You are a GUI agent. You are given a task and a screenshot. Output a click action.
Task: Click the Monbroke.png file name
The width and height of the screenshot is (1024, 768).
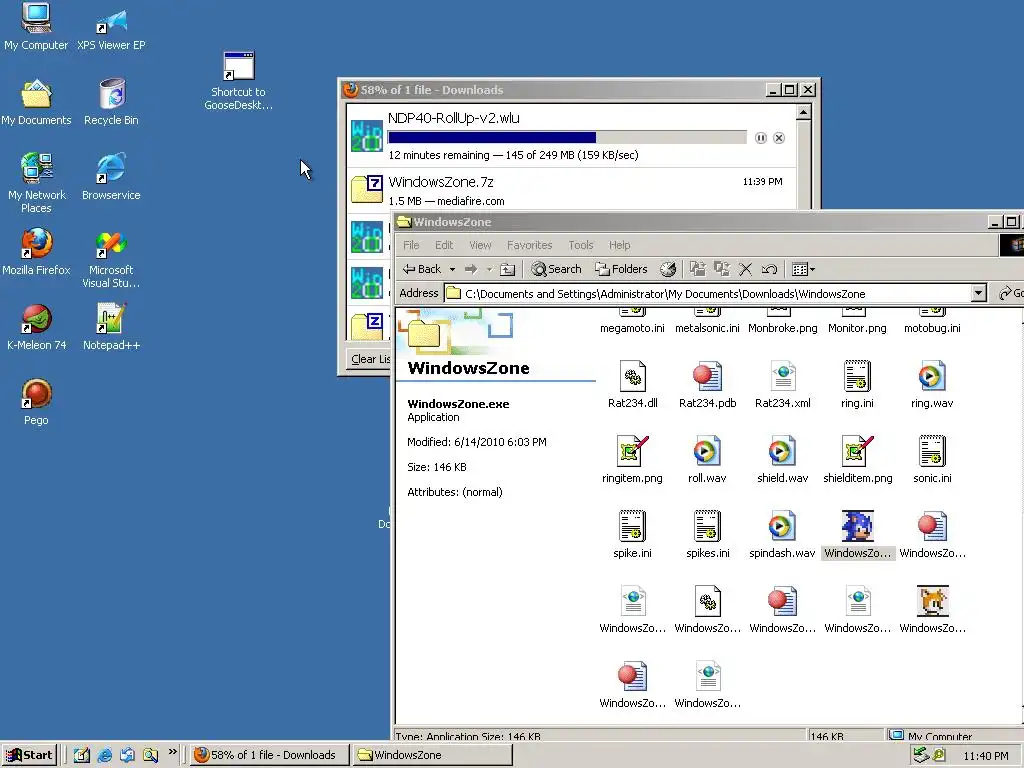[x=782, y=328]
